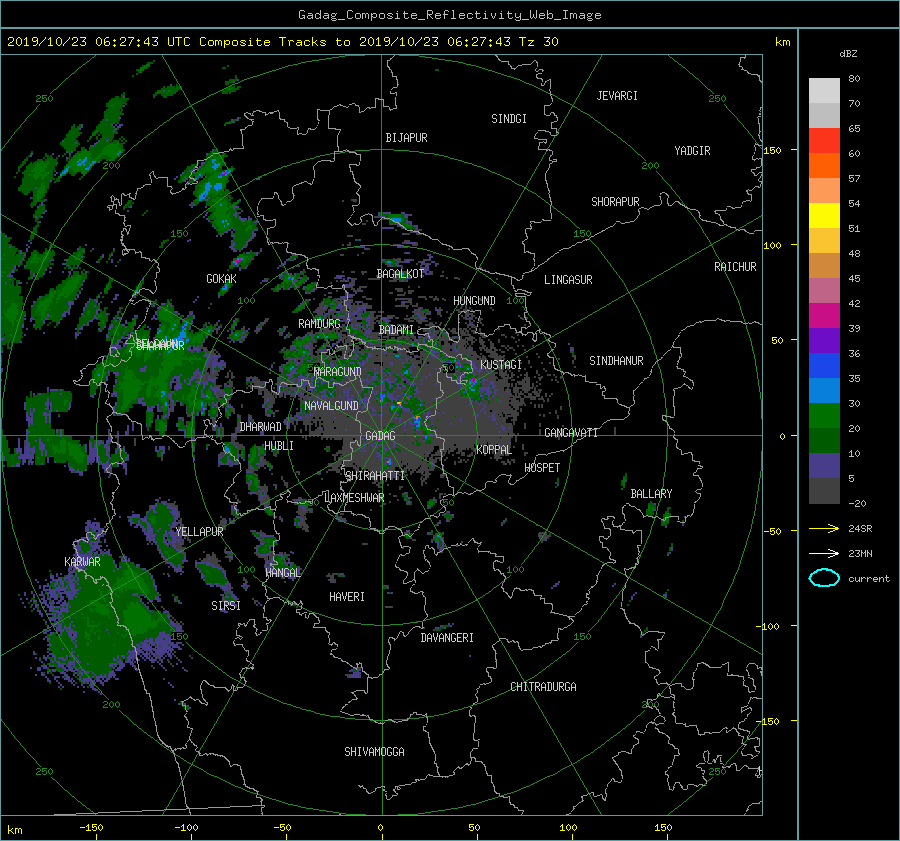Click the HUBLI label

coord(279,446)
